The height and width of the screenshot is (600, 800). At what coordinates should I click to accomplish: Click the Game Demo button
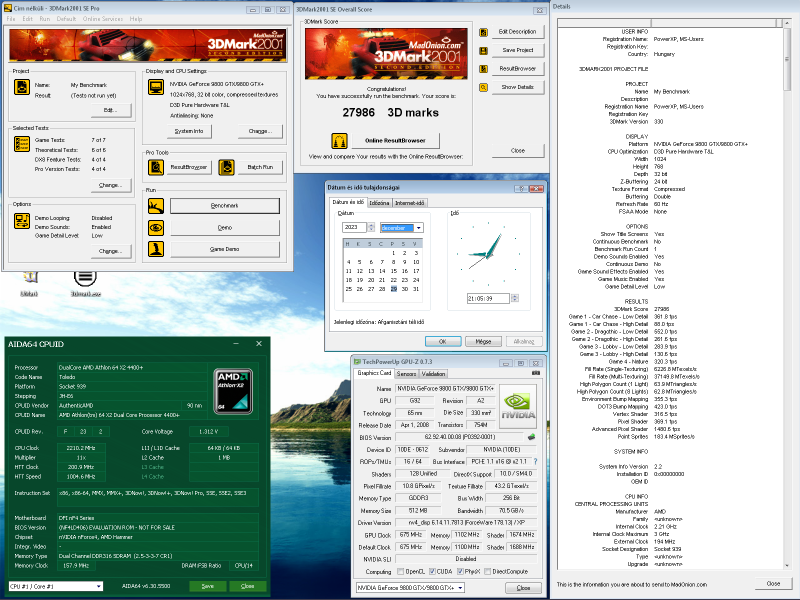tap(224, 249)
